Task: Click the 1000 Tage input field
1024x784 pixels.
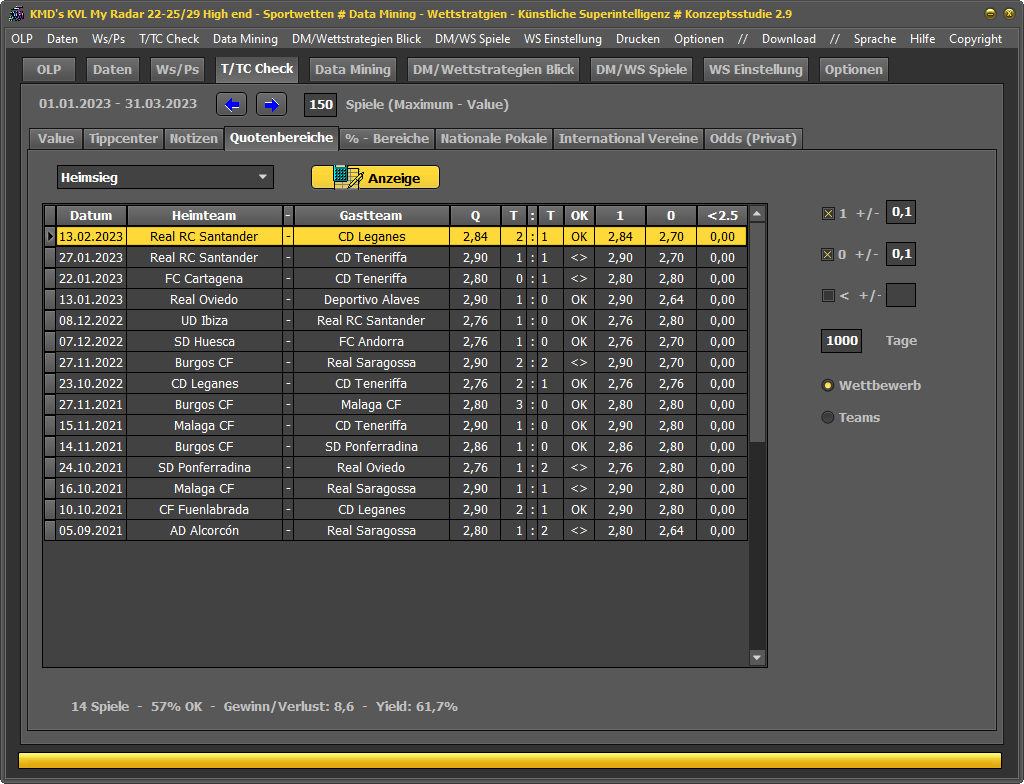Action: 841,340
